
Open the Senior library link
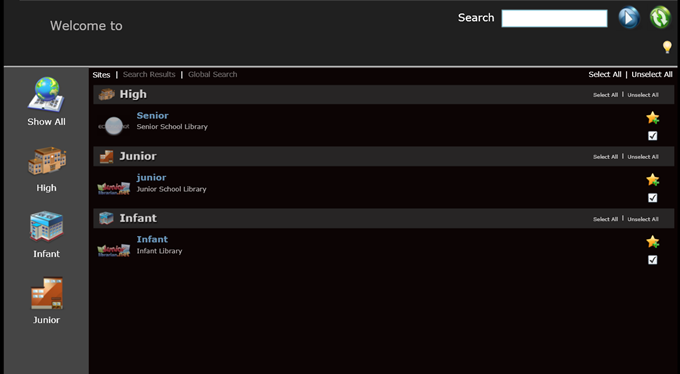[x=152, y=115]
